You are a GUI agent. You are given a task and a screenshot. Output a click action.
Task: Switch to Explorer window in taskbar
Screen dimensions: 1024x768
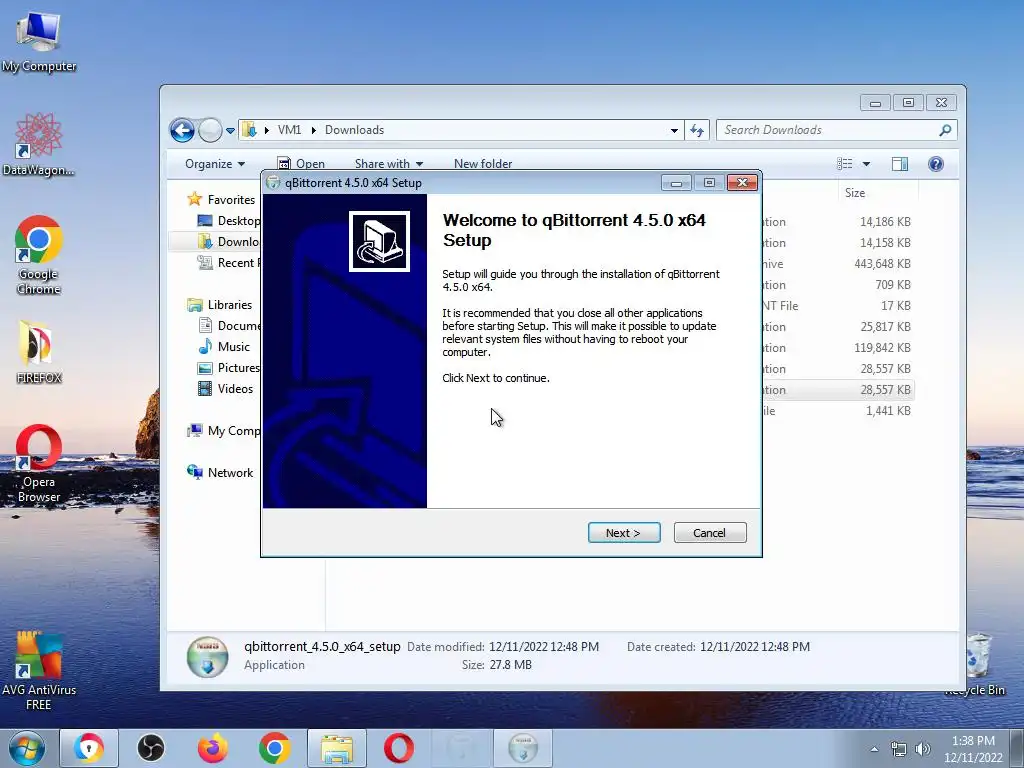[337, 748]
